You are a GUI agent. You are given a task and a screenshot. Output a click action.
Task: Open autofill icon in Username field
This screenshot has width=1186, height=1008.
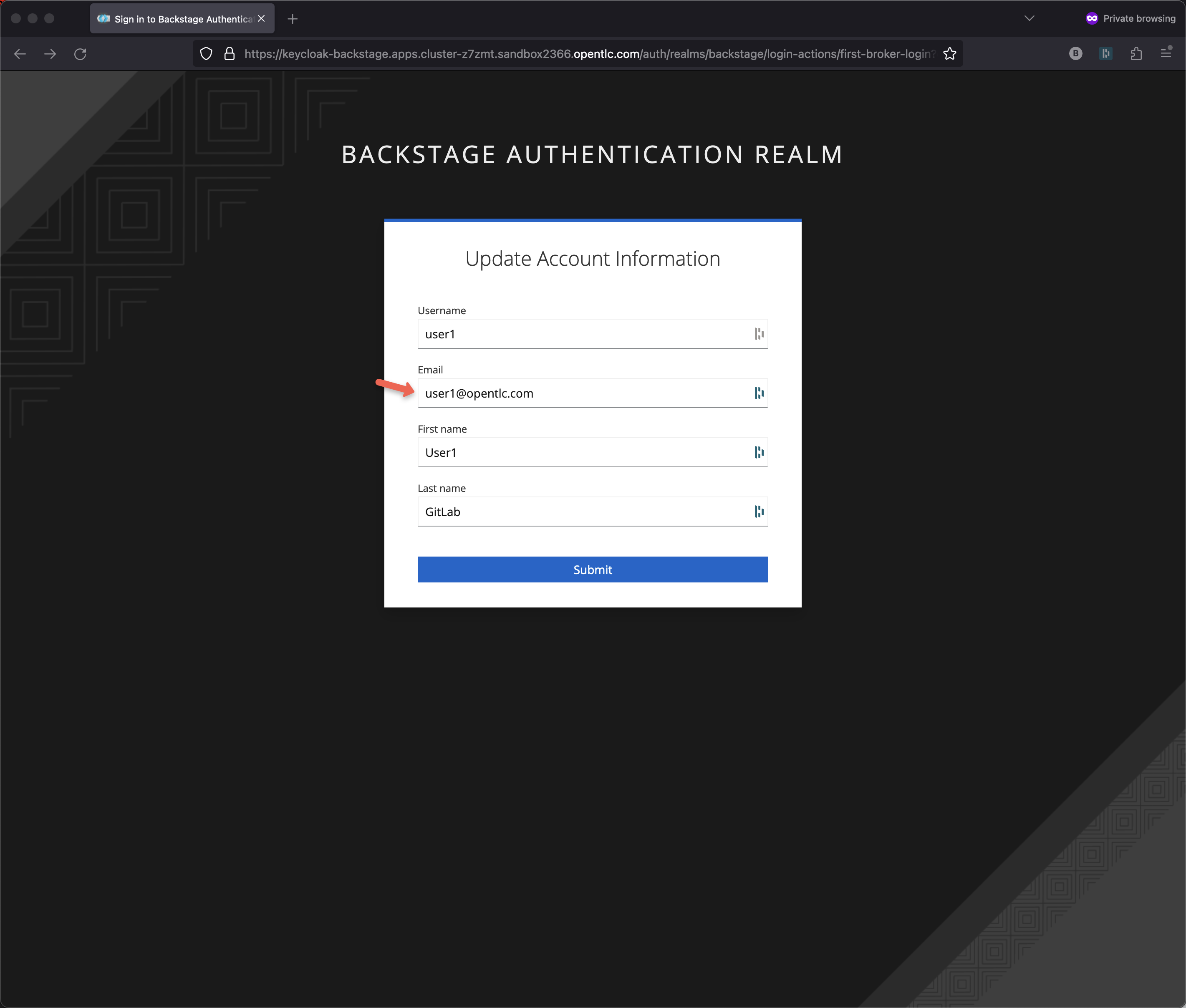(759, 334)
